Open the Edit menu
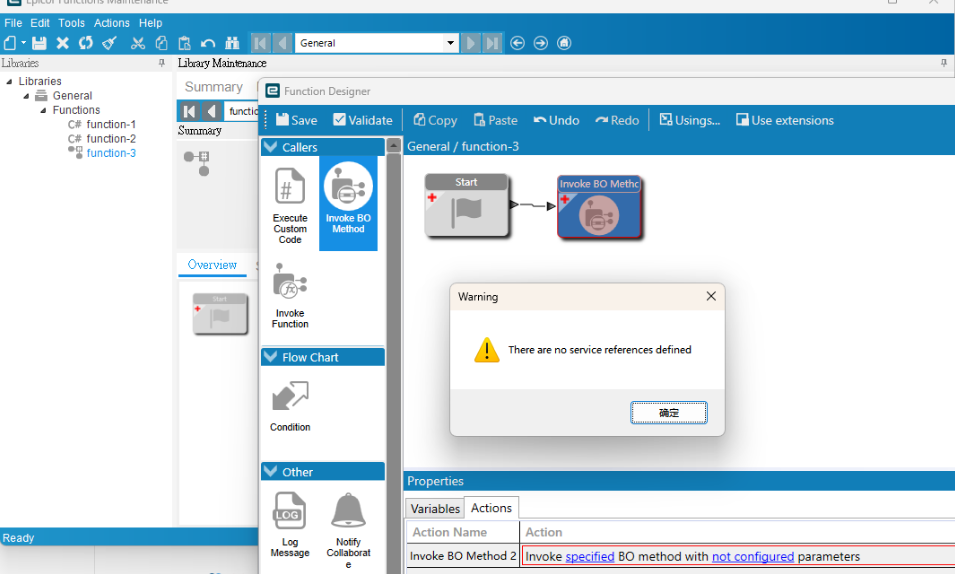955x574 pixels. [x=40, y=23]
